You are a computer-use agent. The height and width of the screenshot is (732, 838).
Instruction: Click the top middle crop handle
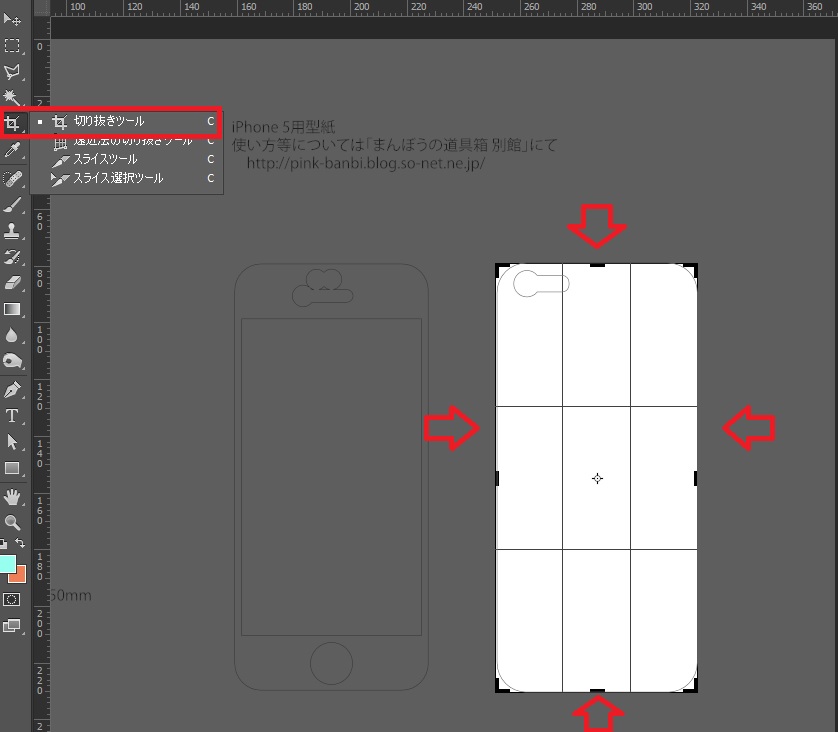tap(597, 264)
